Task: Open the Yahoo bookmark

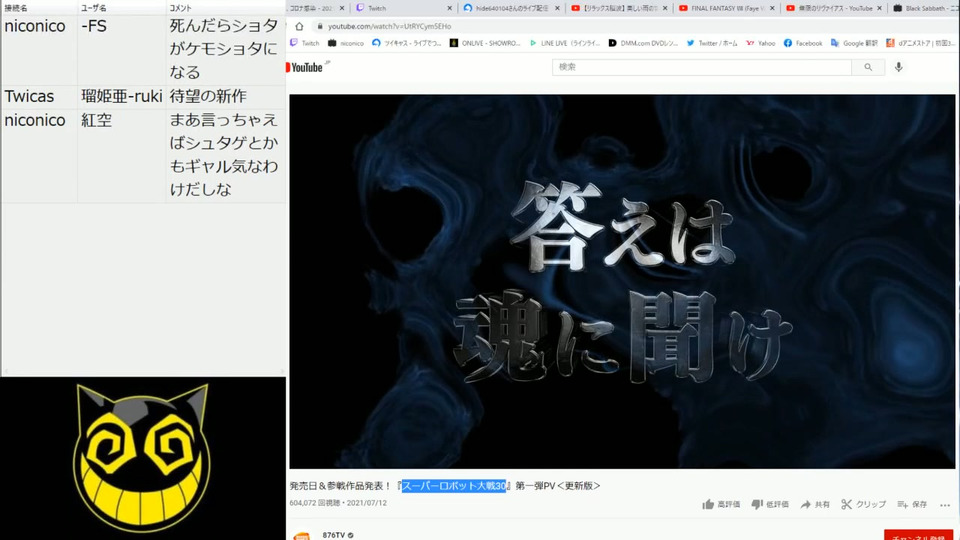Action: [x=760, y=43]
